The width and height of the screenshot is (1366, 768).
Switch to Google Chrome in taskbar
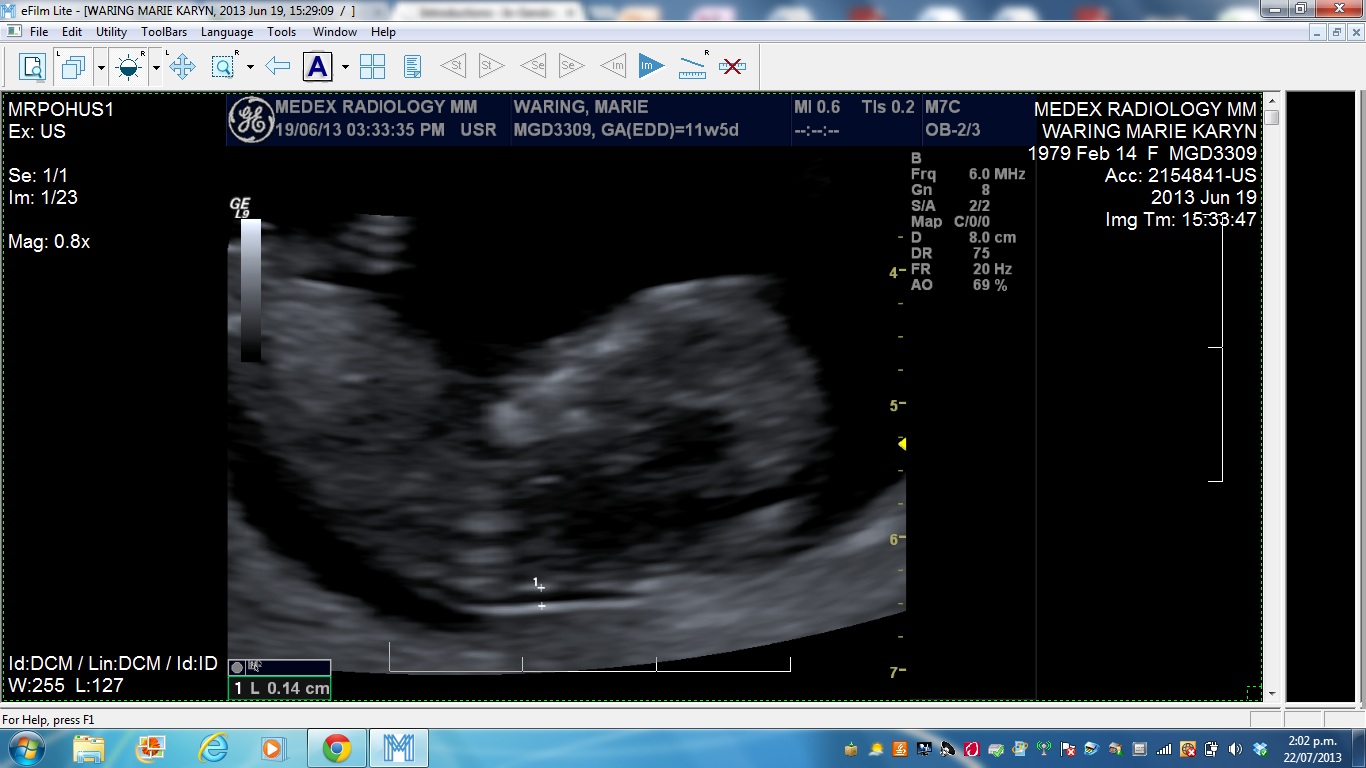point(337,748)
